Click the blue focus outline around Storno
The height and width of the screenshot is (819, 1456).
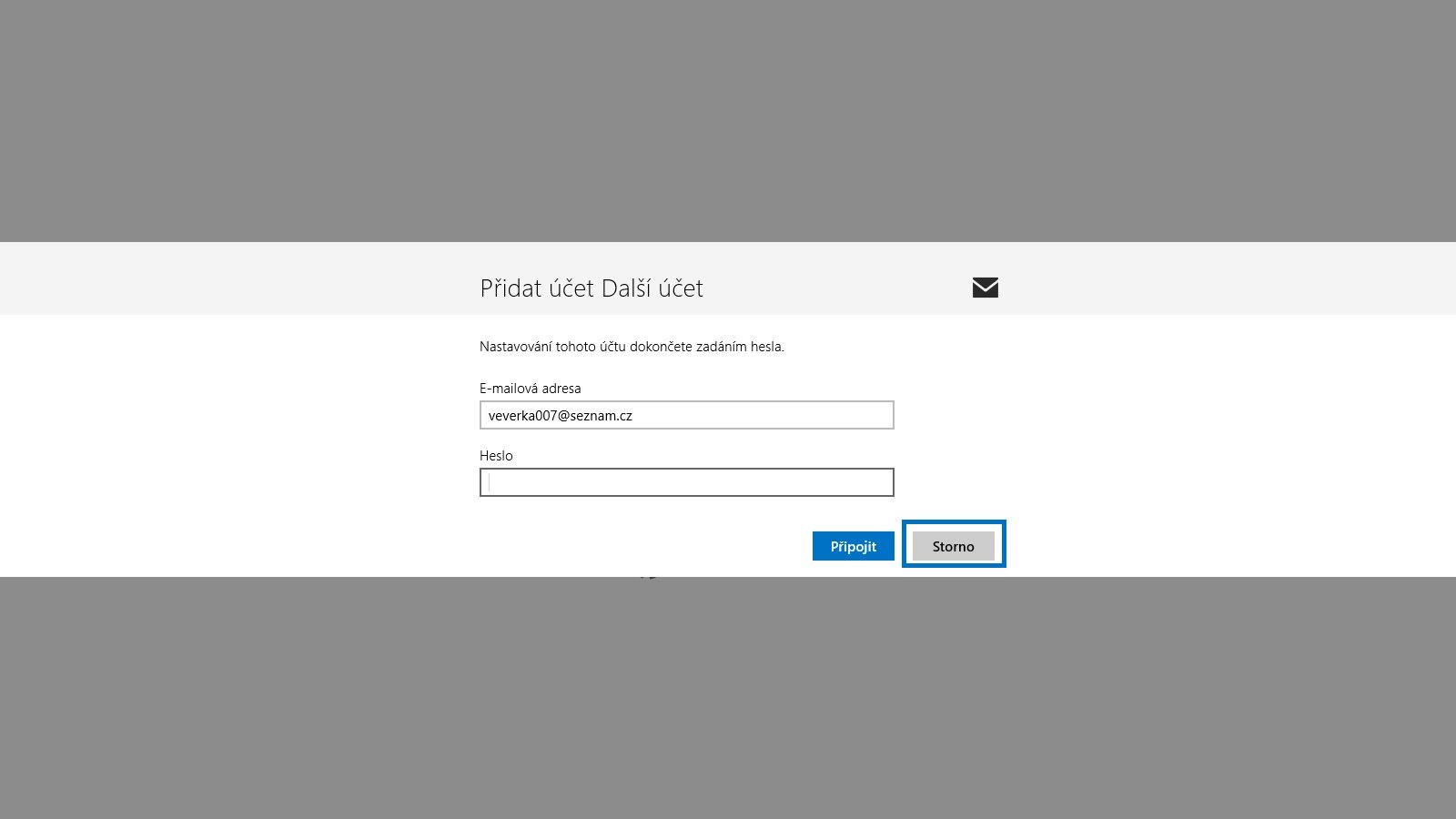point(954,523)
